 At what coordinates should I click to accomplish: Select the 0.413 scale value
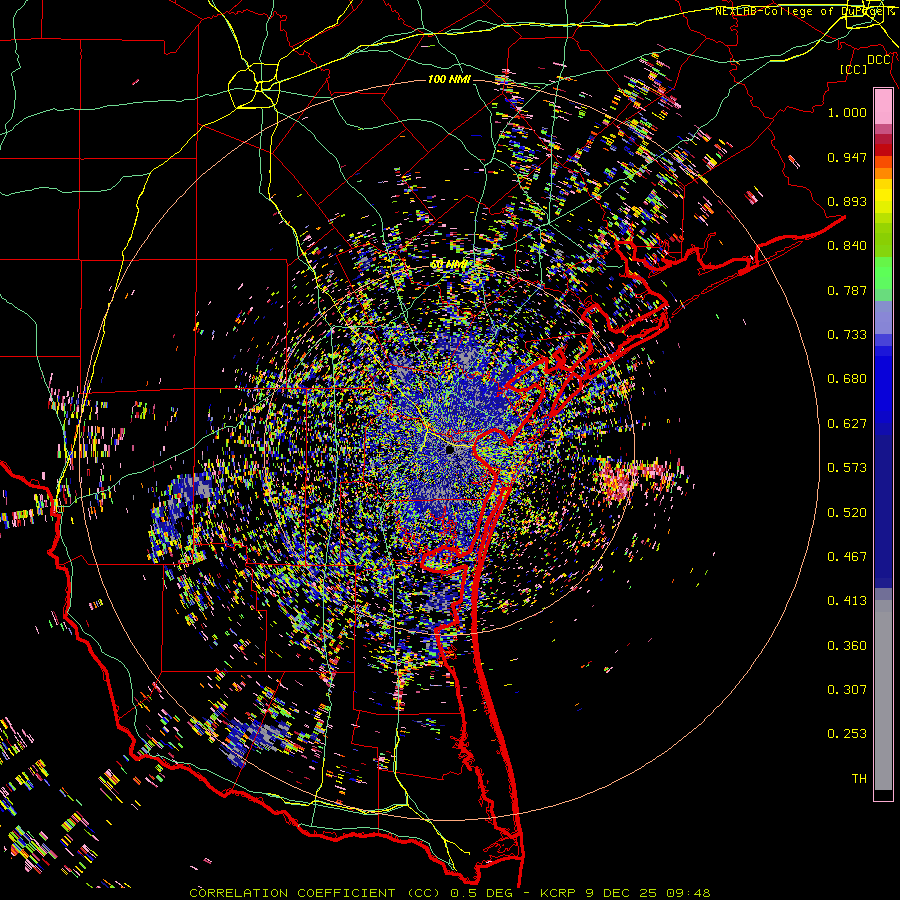click(847, 601)
